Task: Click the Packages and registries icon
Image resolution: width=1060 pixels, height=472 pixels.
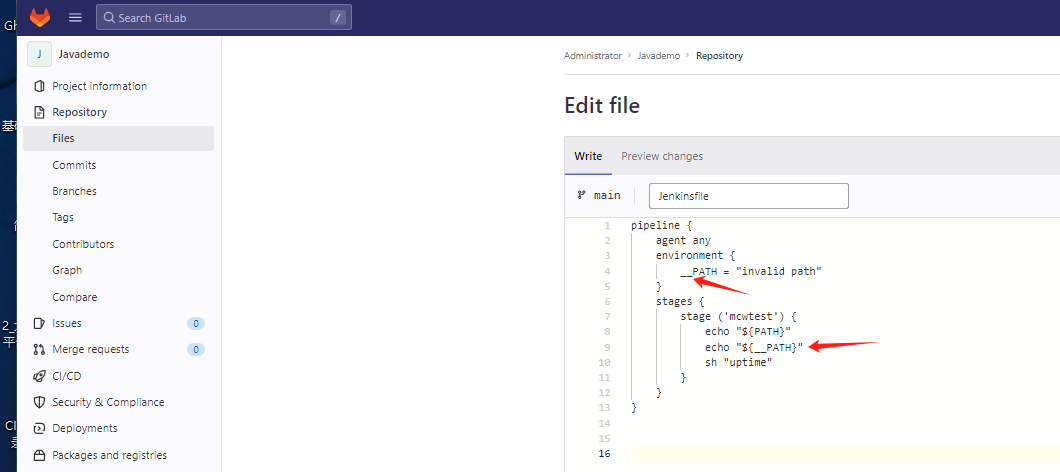Action: tap(40, 455)
